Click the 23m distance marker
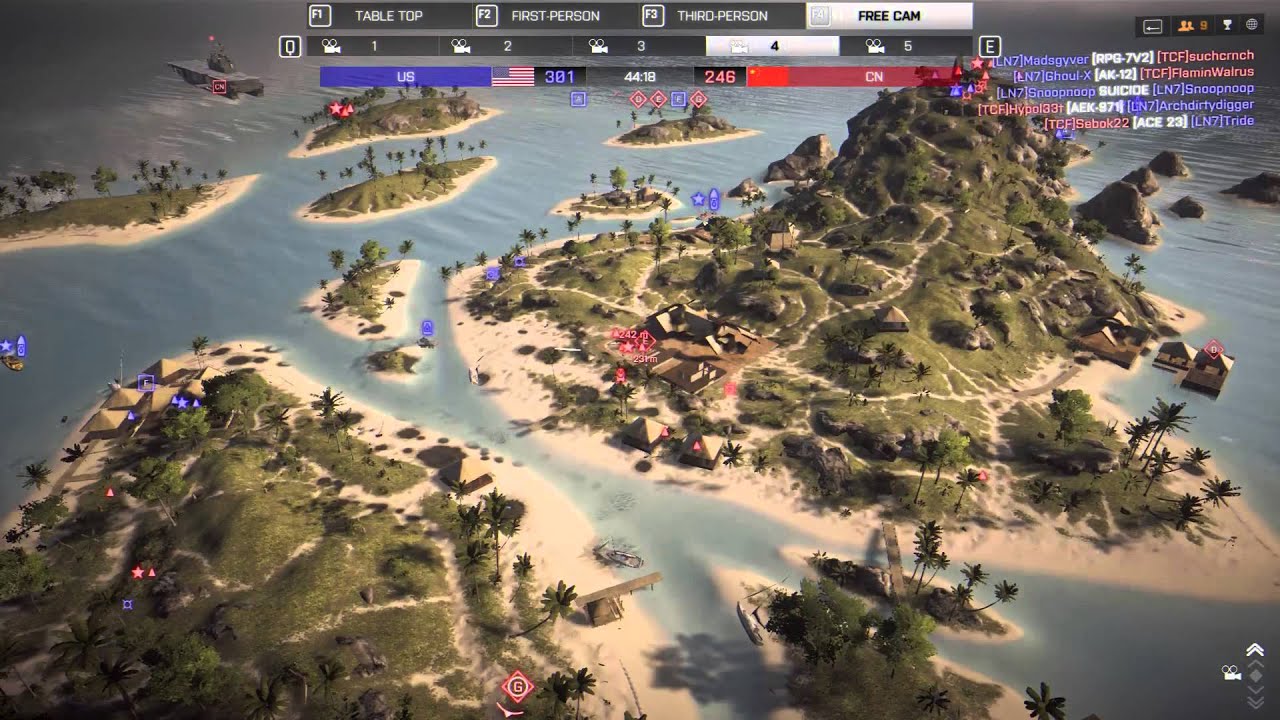The height and width of the screenshot is (720, 1280). [644, 358]
